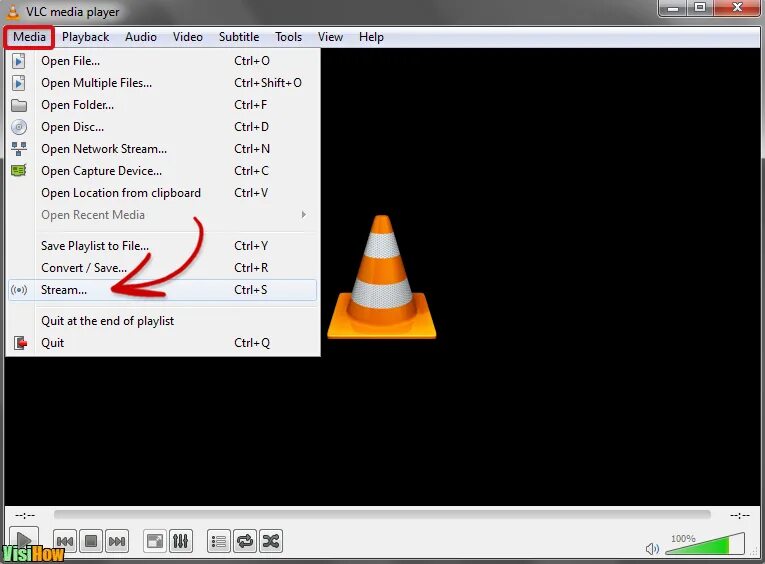Open the Media menu

29,37
